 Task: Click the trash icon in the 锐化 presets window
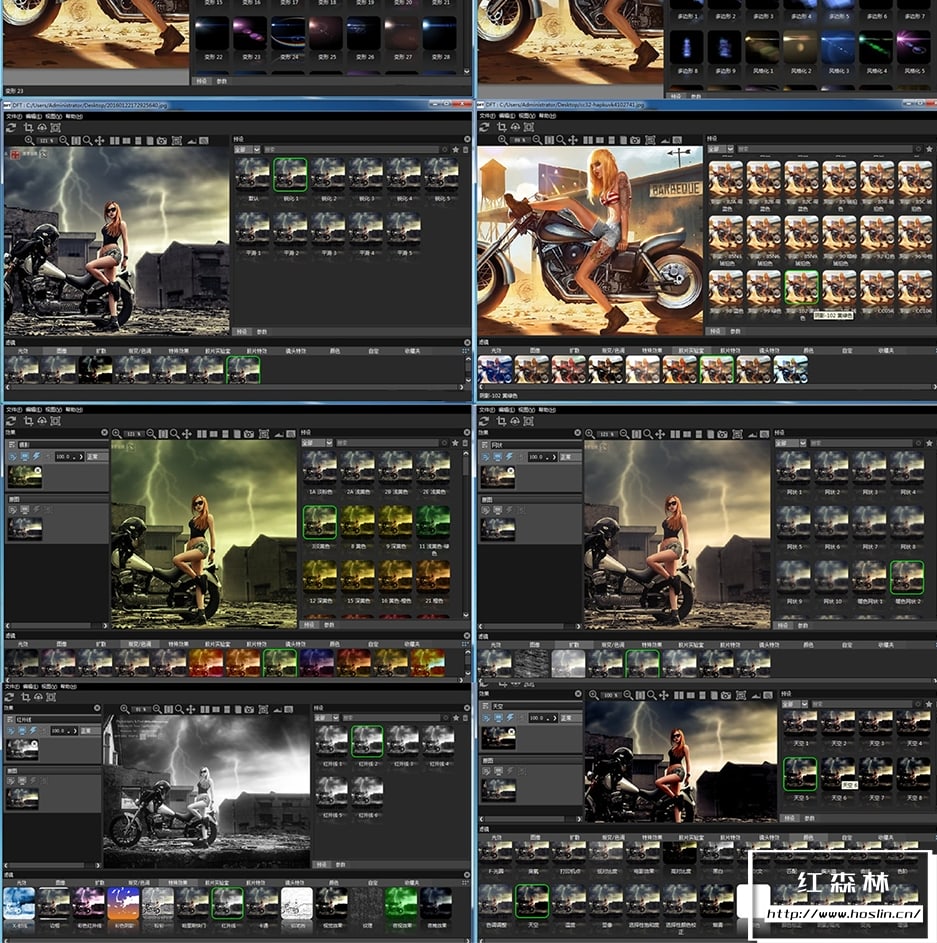point(465,149)
